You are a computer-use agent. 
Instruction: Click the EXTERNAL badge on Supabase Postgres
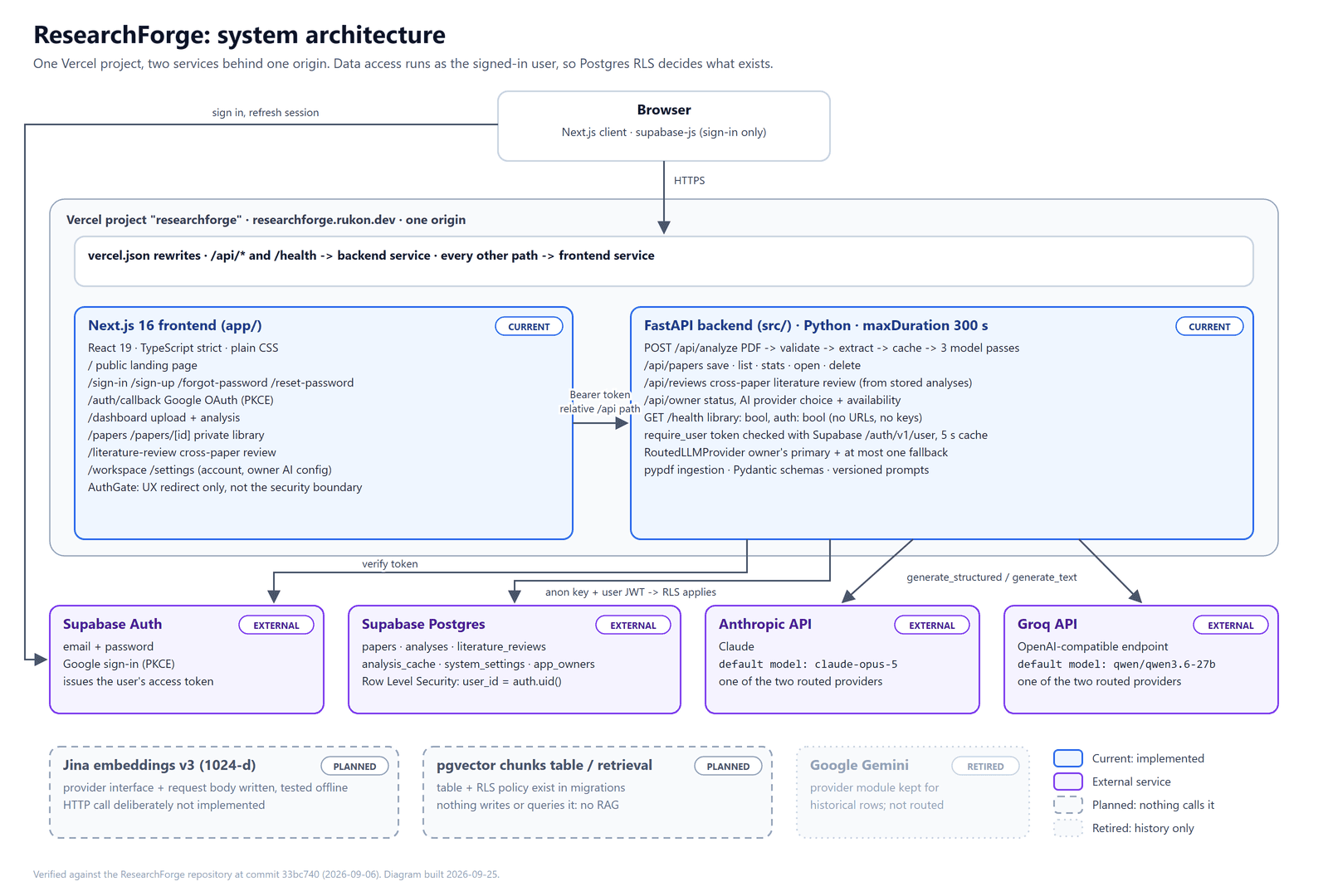633,625
